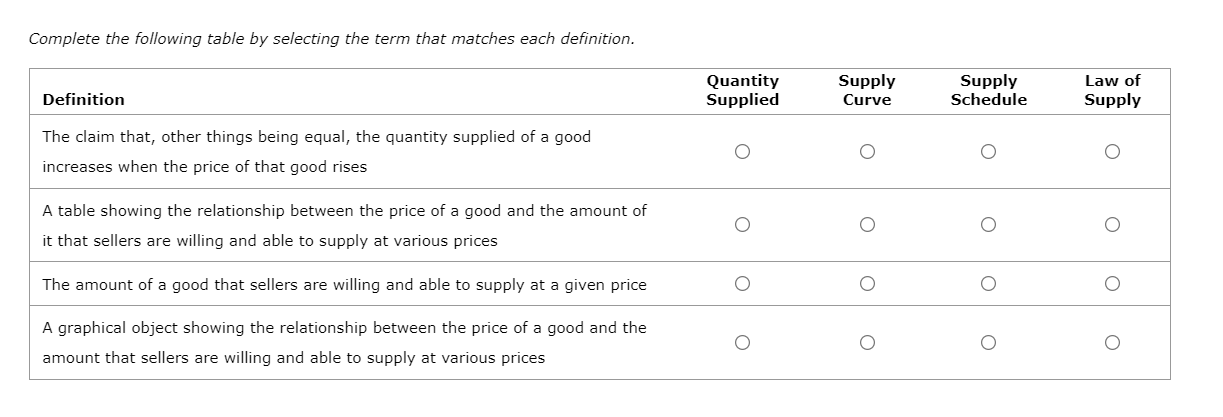Pick Quantity Supplied for the given-price amount row
Viewport: 1223px width, 417px height.
[x=741, y=284]
